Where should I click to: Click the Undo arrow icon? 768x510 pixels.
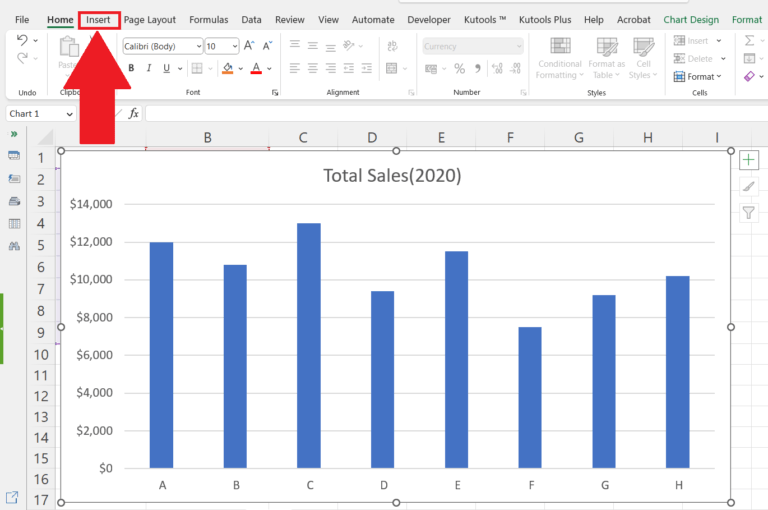pyautogui.click(x=22, y=40)
